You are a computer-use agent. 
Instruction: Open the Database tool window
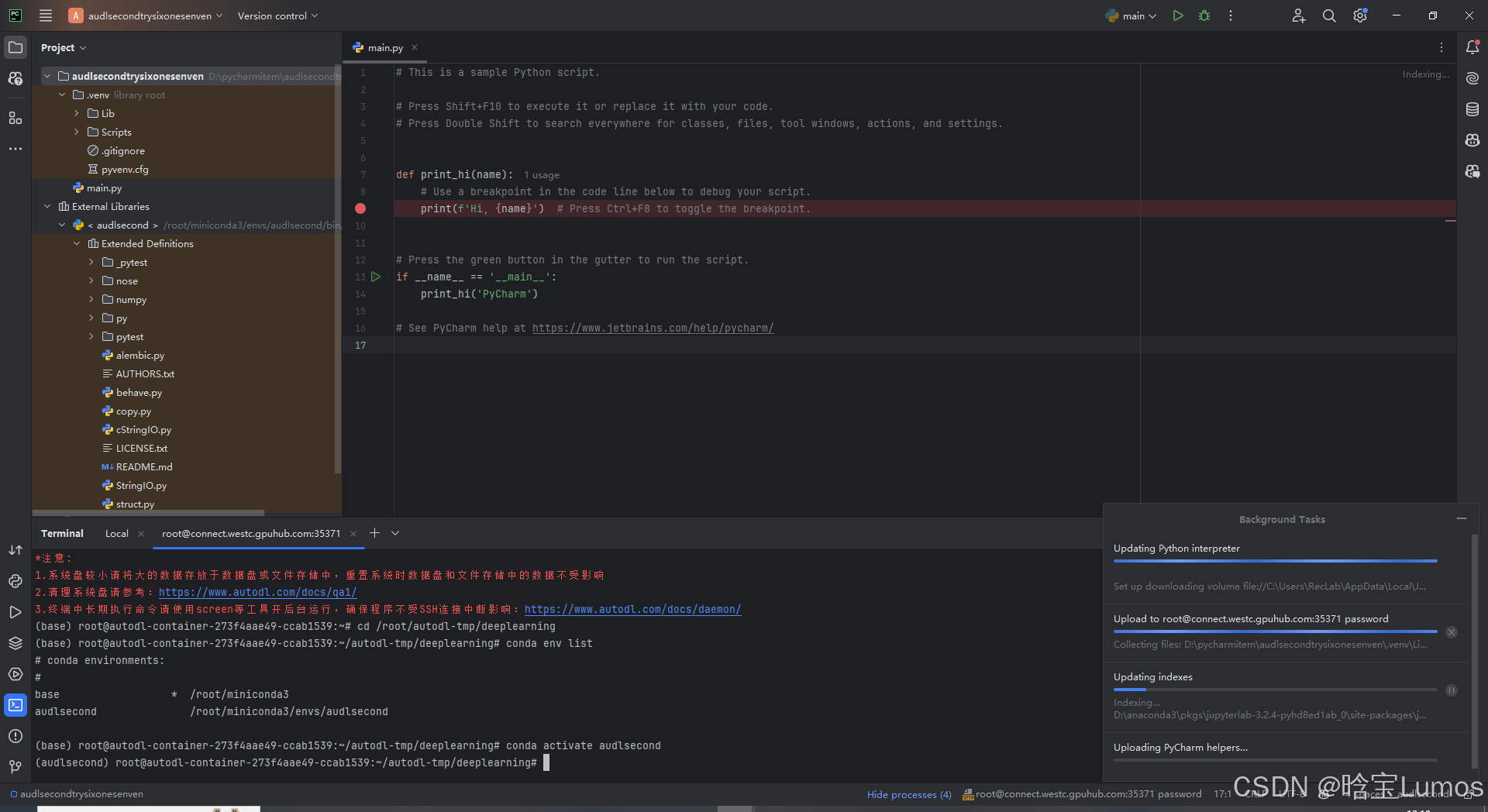click(1472, 109)
